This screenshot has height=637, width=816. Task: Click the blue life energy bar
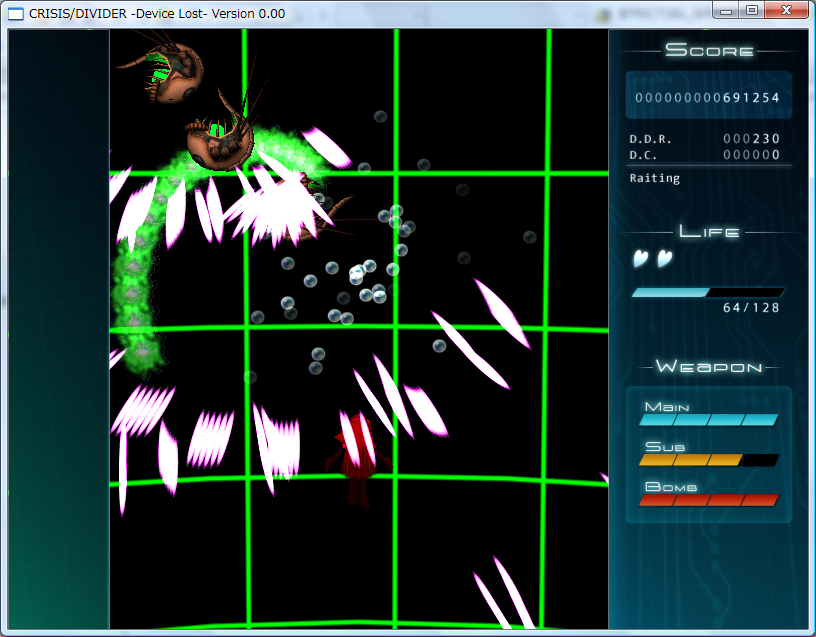pos(706,292)
